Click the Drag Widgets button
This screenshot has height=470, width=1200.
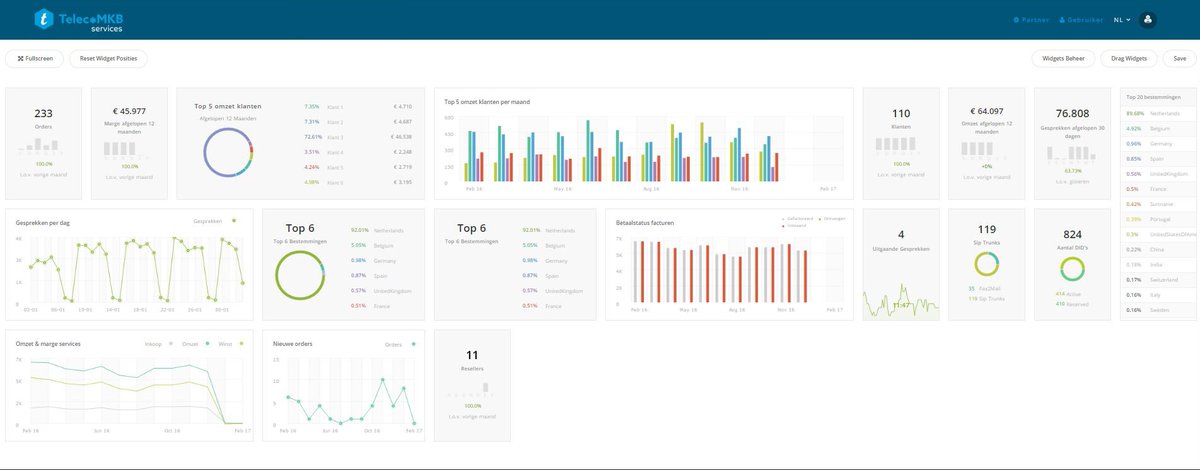pyautogui.click(x=1130, y=59)
